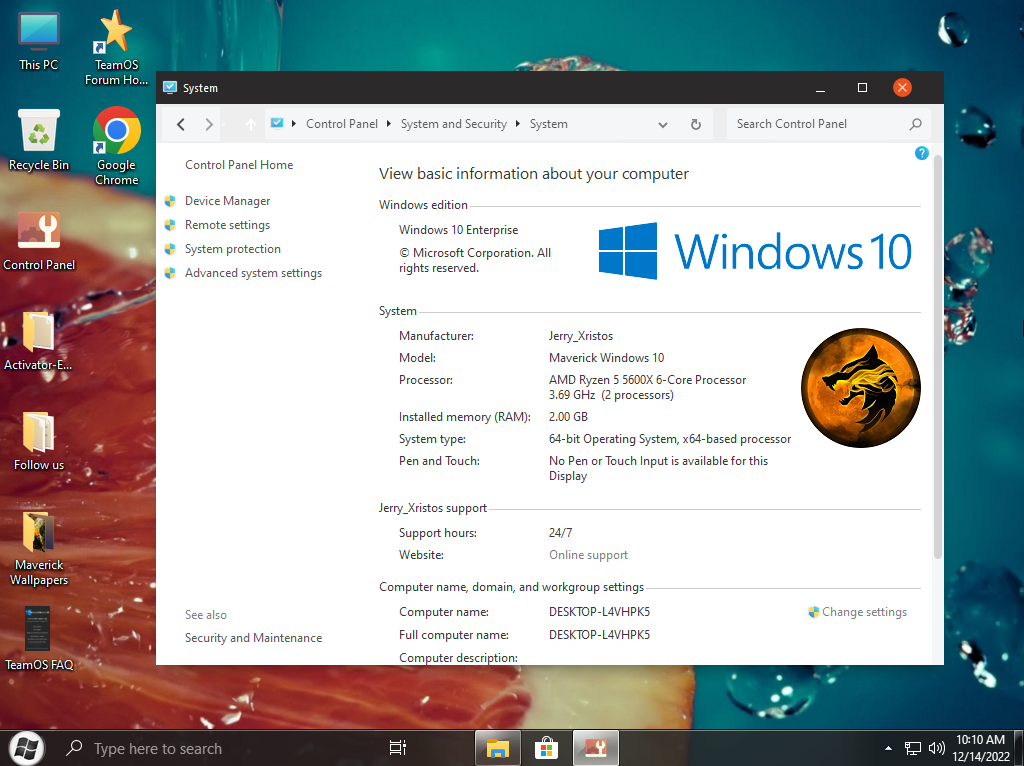The image size is (1024, 766).
Task: Click the Task View taskbar button
Action: point(397,748)
